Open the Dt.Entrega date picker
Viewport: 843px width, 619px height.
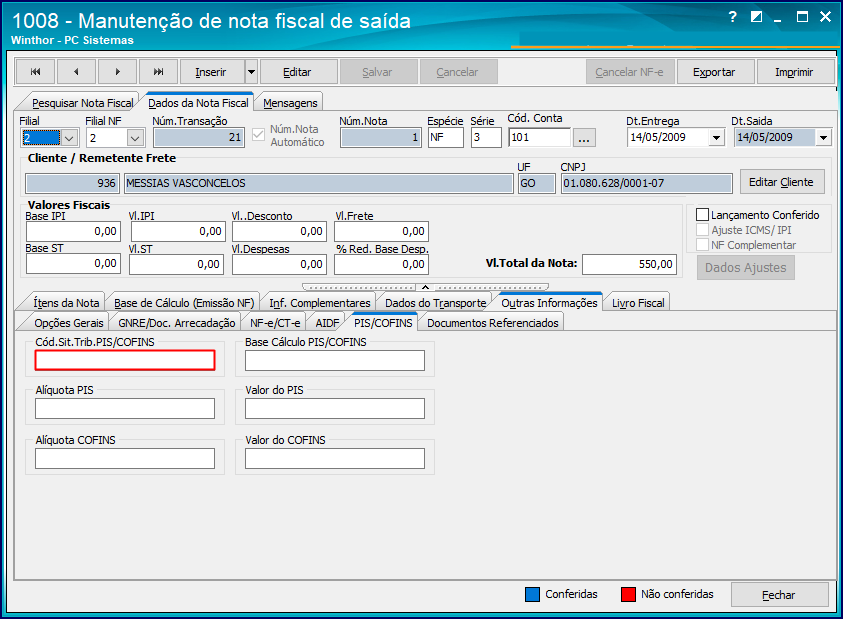[716, 138]
